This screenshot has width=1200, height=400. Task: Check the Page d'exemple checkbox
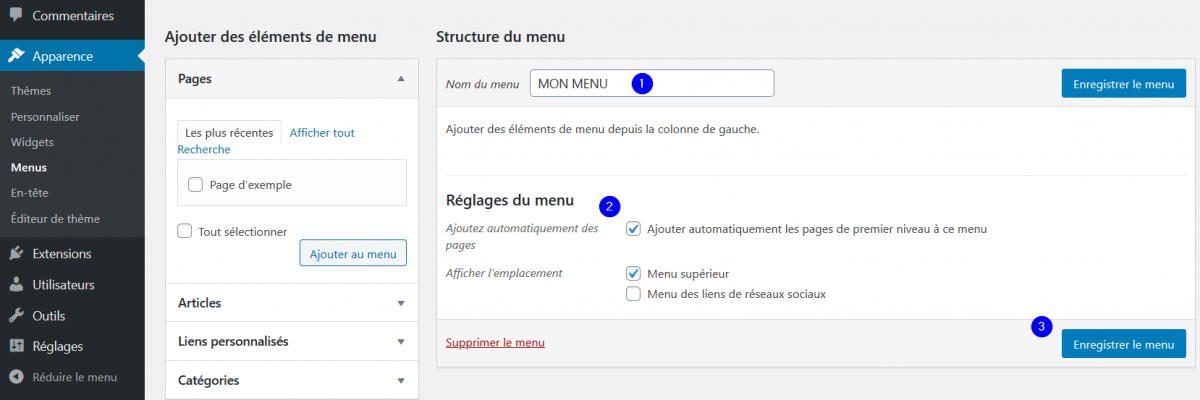195,185
